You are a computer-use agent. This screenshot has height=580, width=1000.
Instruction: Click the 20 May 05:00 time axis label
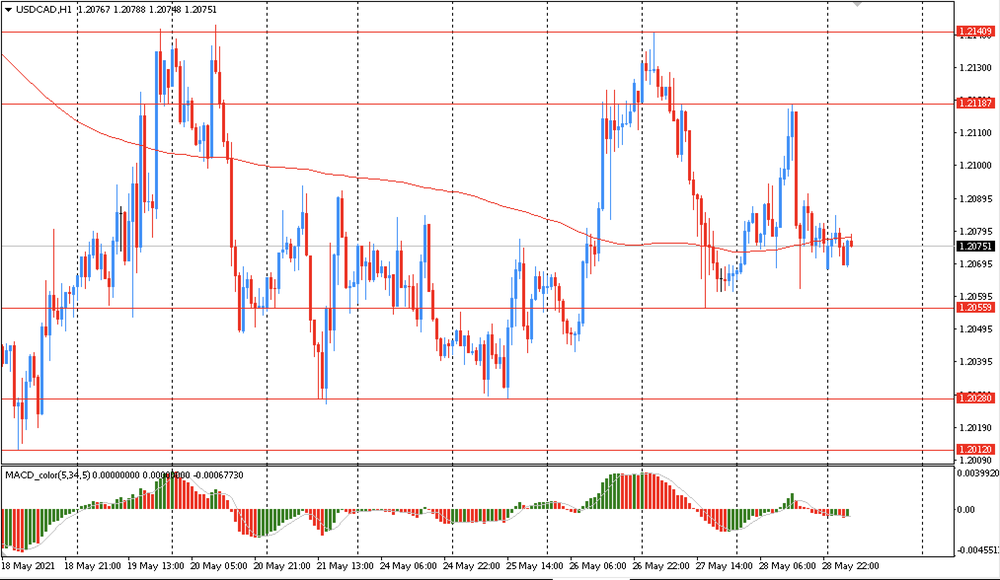[220, 565]
